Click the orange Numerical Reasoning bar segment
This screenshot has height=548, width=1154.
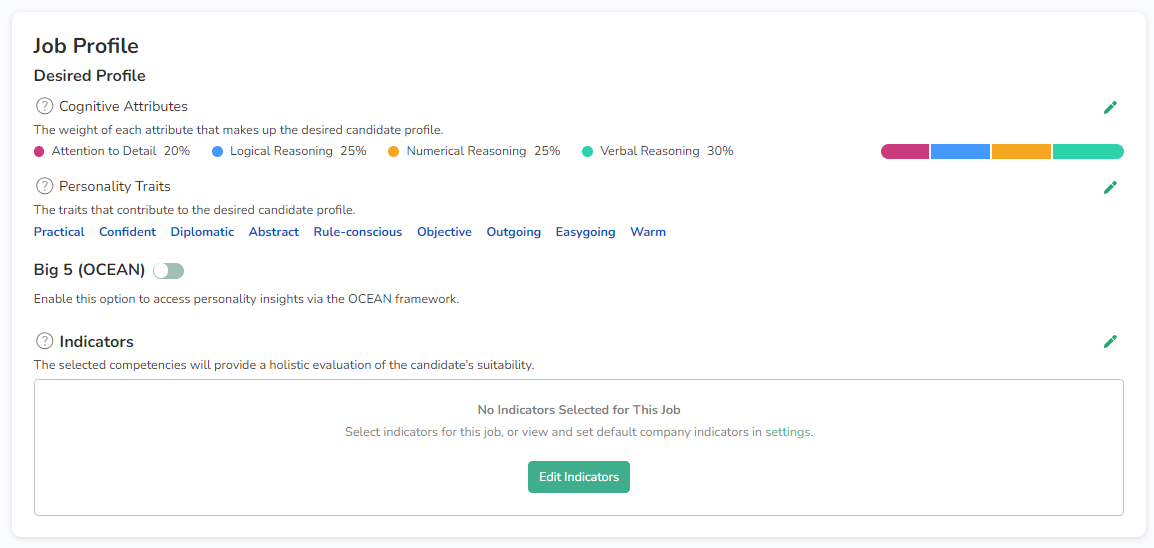pyautogui.click(x=1021, y=152)
